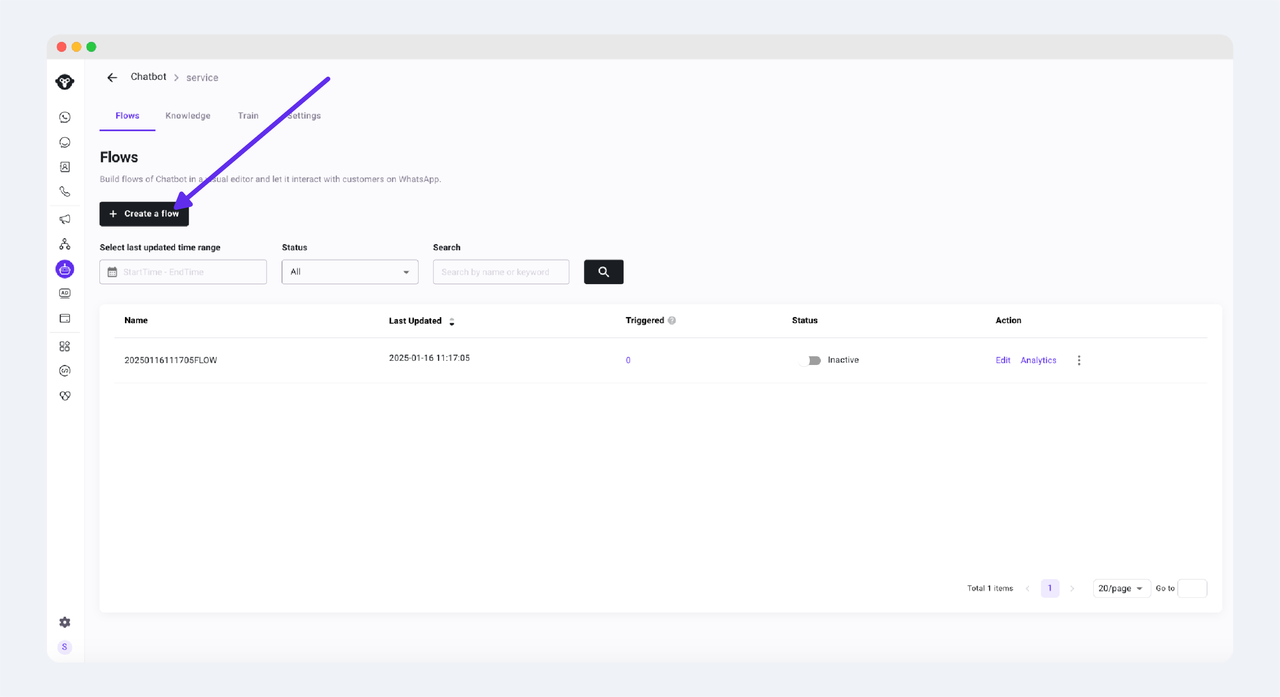This screenshot has height=697, width=1280.
Task: Click the back arrow next to Chatbot
Action: 112,78
